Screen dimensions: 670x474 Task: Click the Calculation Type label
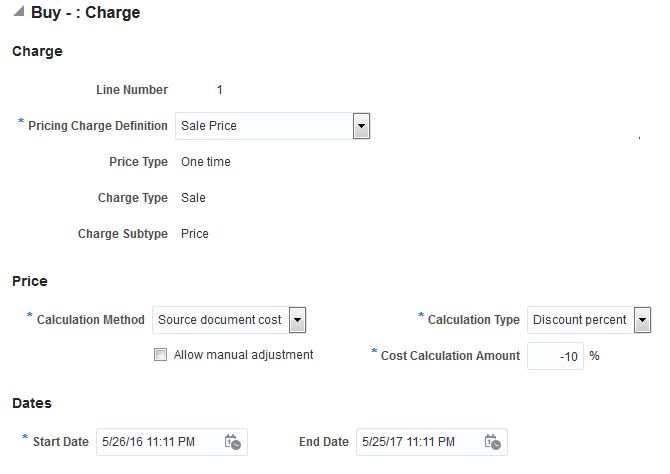tap(473, 320)
